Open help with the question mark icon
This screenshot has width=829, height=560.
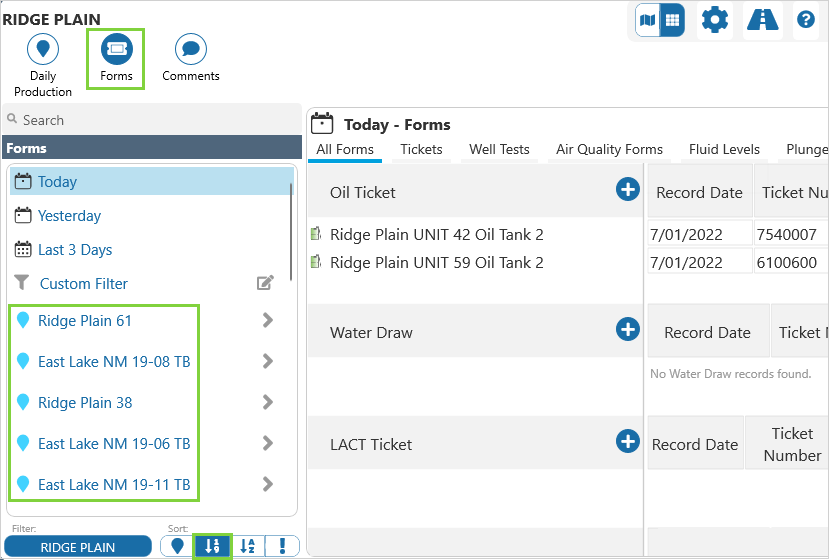[805, 20]
